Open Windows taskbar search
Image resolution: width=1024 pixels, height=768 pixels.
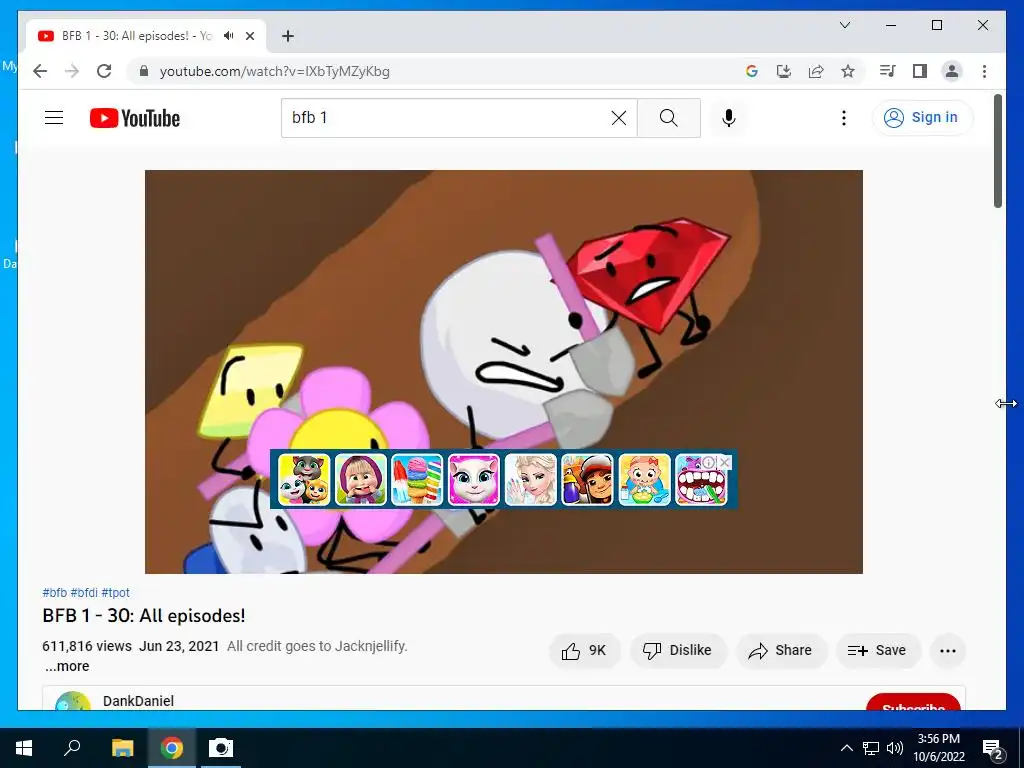pyautogui.click(x=72, y=748)
